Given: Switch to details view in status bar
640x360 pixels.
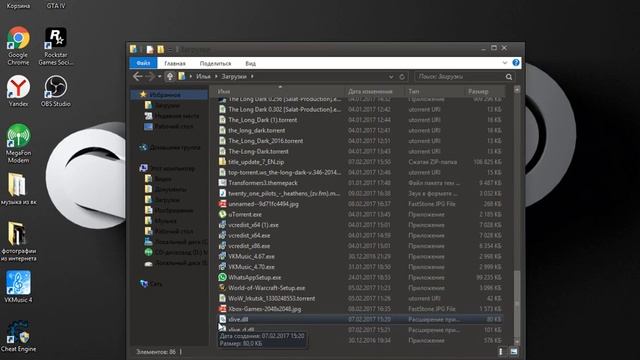Looking at the screenshot, I should click(x=501, y=351).
